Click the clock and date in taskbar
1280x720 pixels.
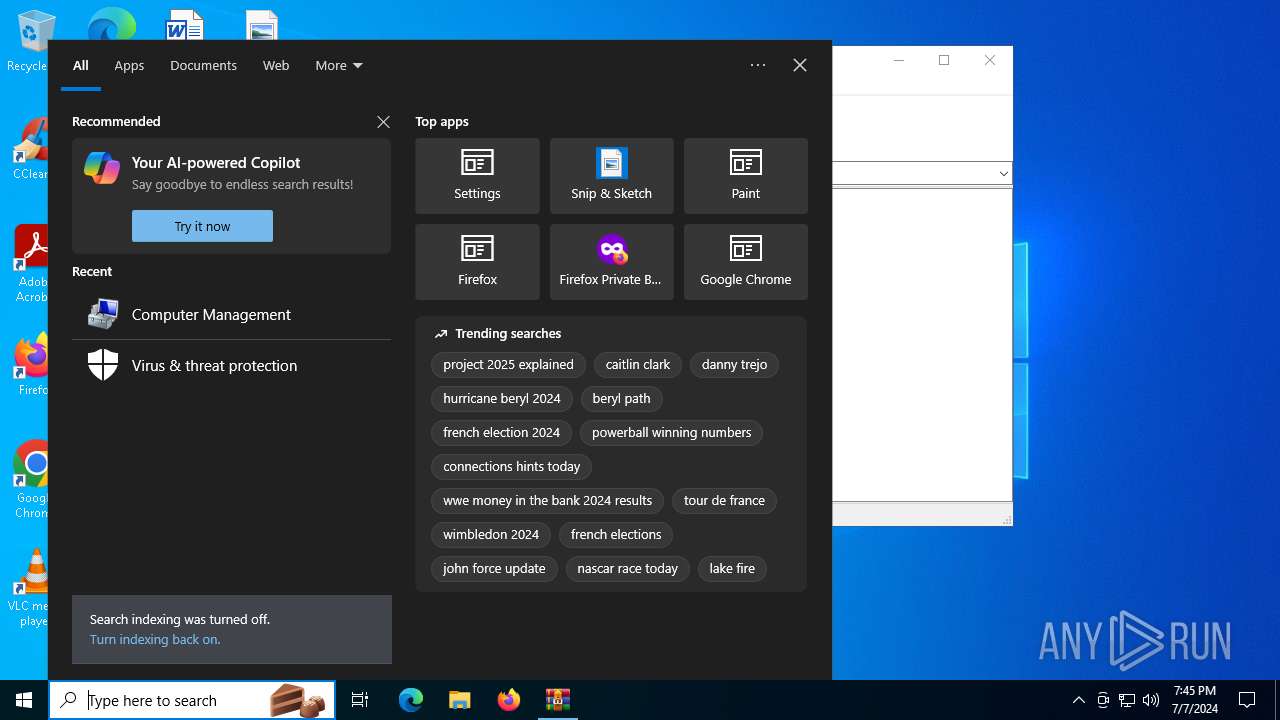pos(1194,700)
